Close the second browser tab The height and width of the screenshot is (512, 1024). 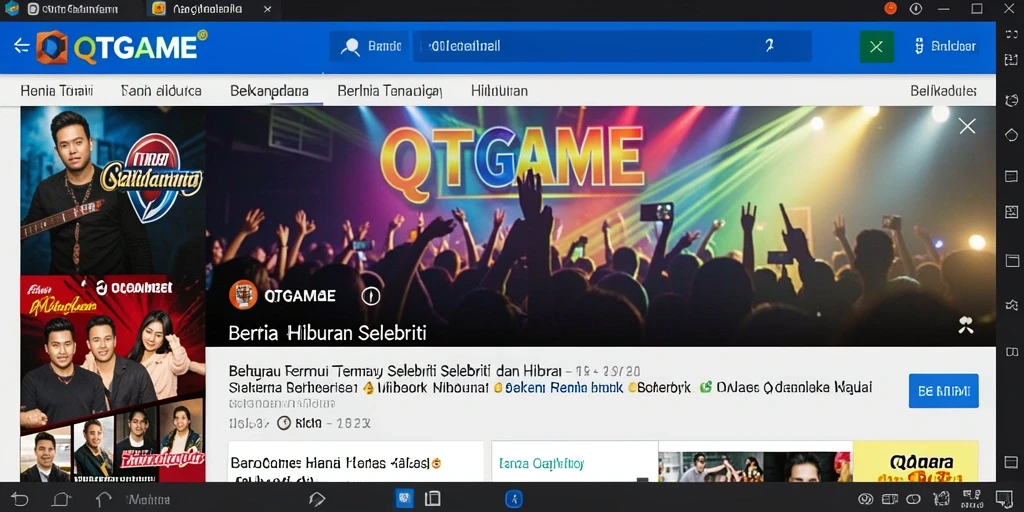[266, 9]
